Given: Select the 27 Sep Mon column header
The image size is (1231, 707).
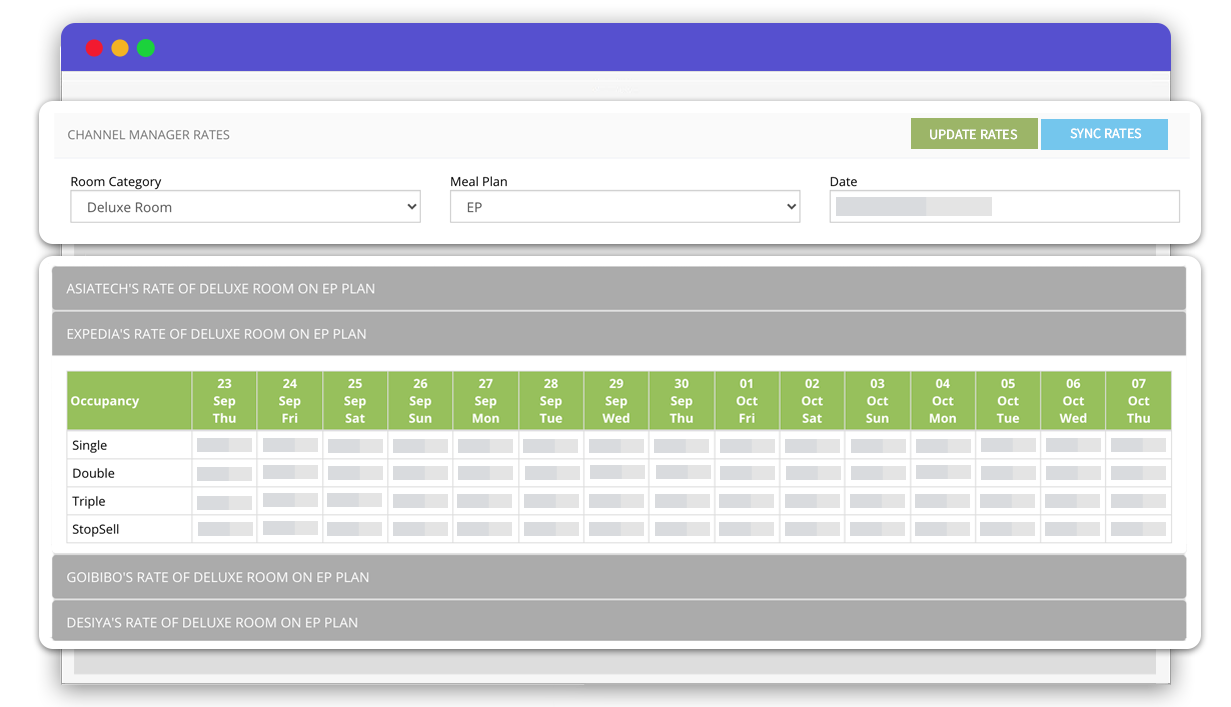Looking at the screenshot, I should (x=486, y=401).
